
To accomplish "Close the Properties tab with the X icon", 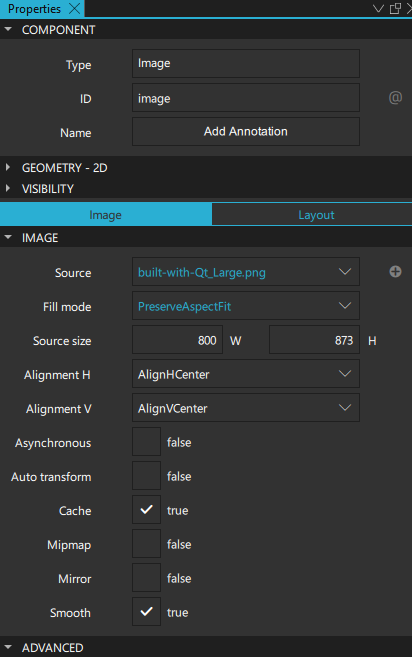I will (74, 8).
